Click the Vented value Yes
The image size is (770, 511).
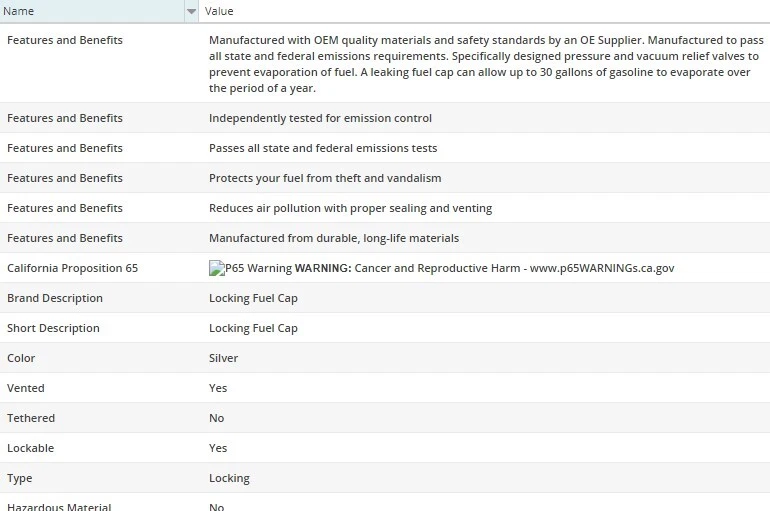click(218, 388)
